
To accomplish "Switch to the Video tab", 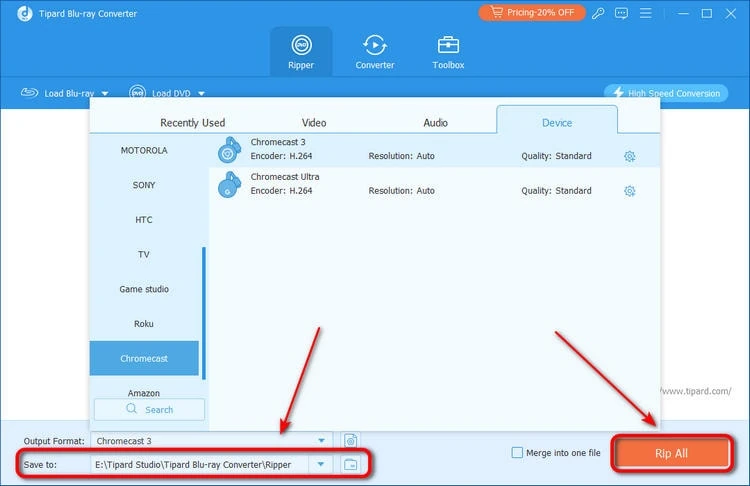I will 314,123.
